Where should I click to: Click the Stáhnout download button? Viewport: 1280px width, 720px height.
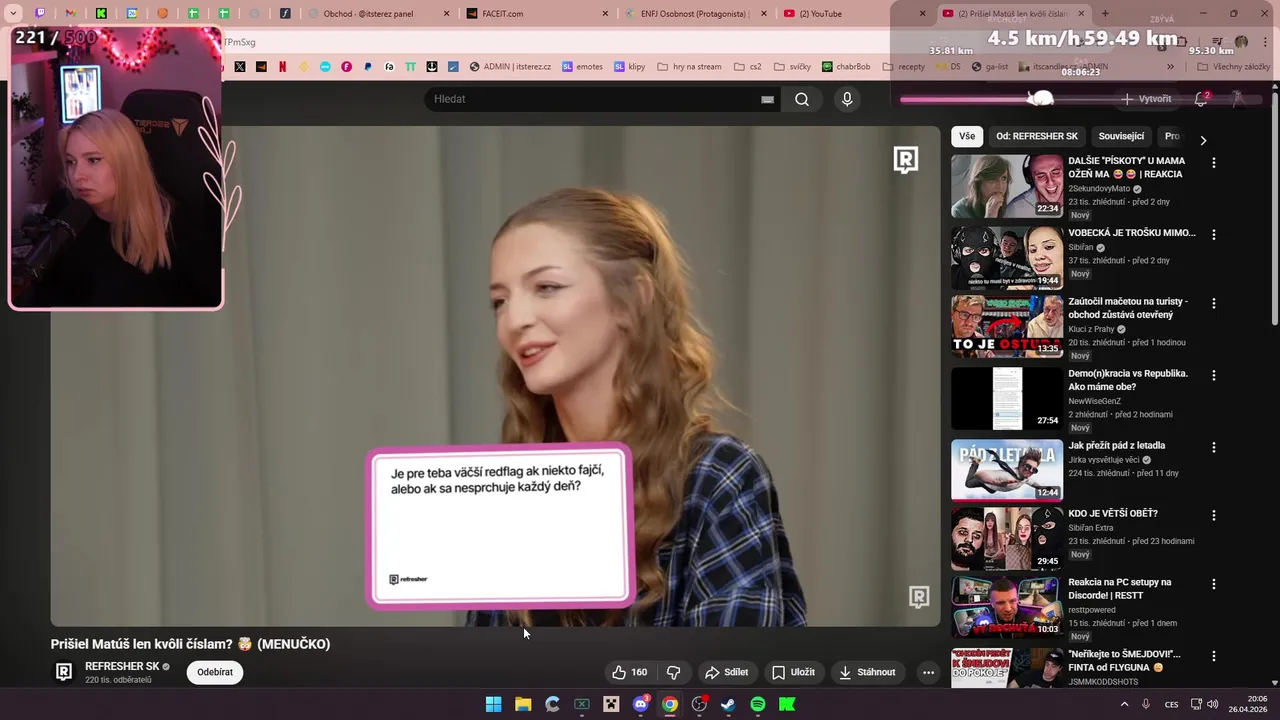(867, 672)
